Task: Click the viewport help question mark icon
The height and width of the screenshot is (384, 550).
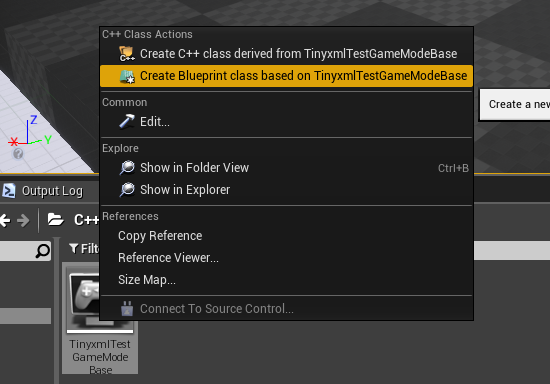Action: point(18,154)
